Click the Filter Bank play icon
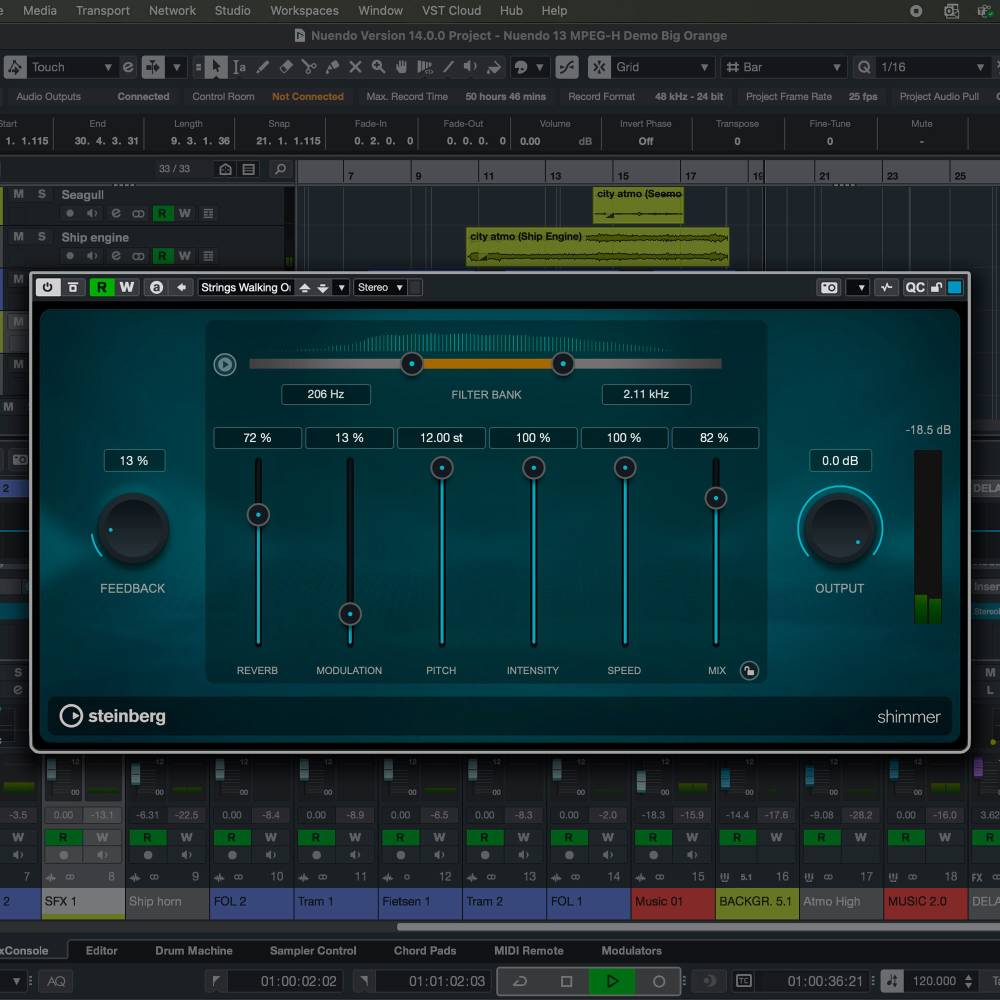 tap(225, 364)
